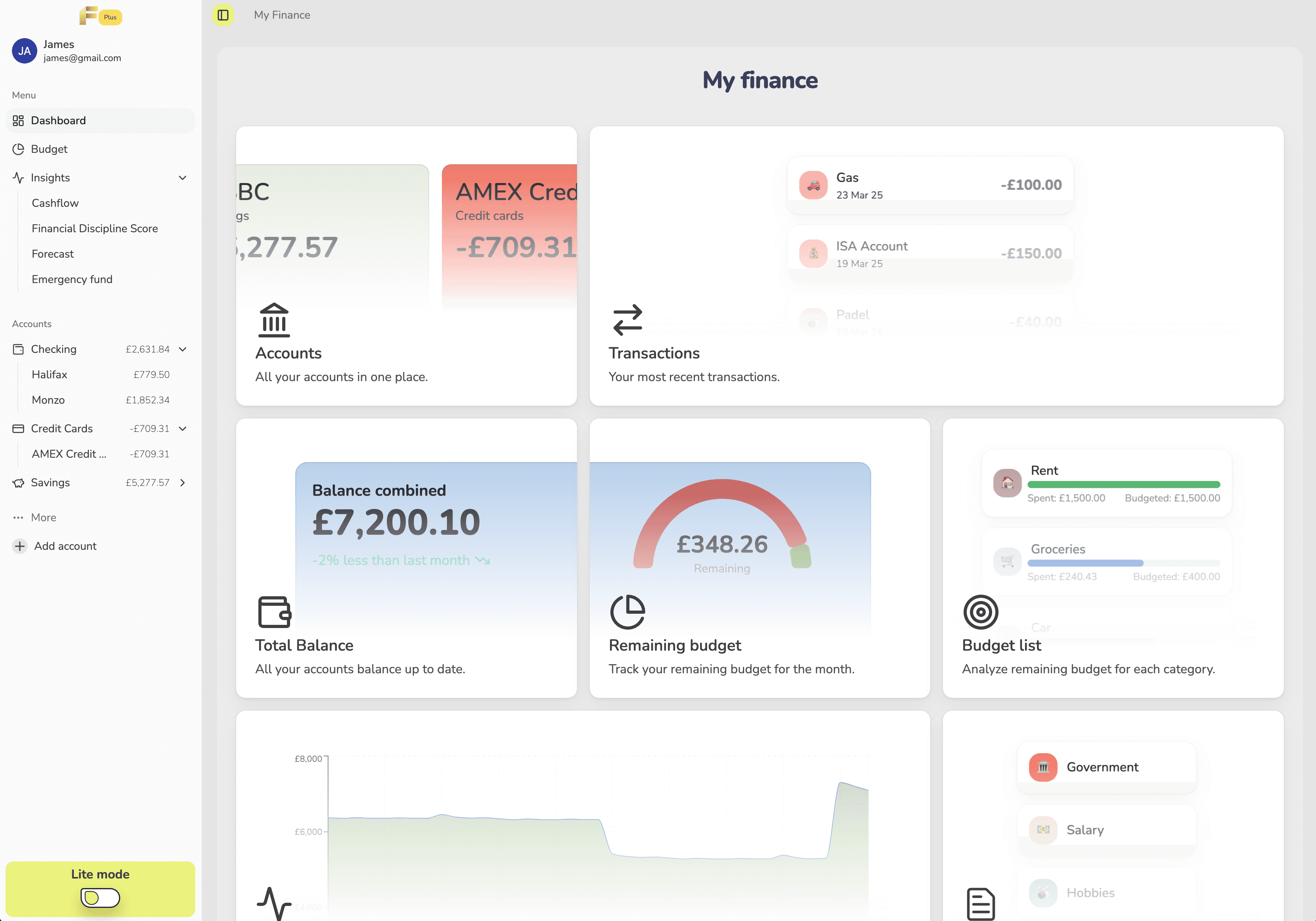Image resolution: width=1316 pixels, height=921 pixels.
Task: Select Budget in the sidebar menu
Action: click(x=49, y=148)
